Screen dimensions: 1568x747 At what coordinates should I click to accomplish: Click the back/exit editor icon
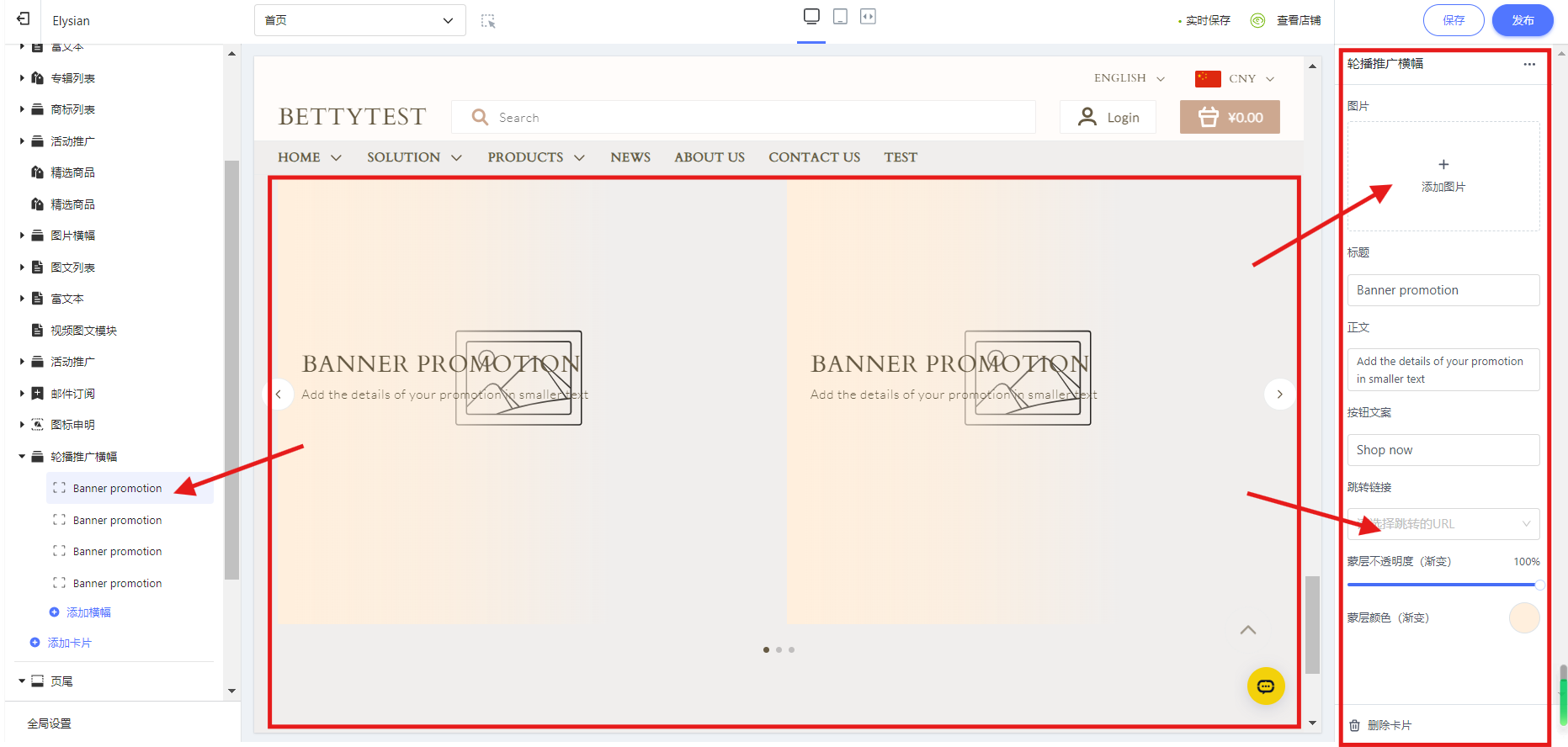tap(24, 19)
